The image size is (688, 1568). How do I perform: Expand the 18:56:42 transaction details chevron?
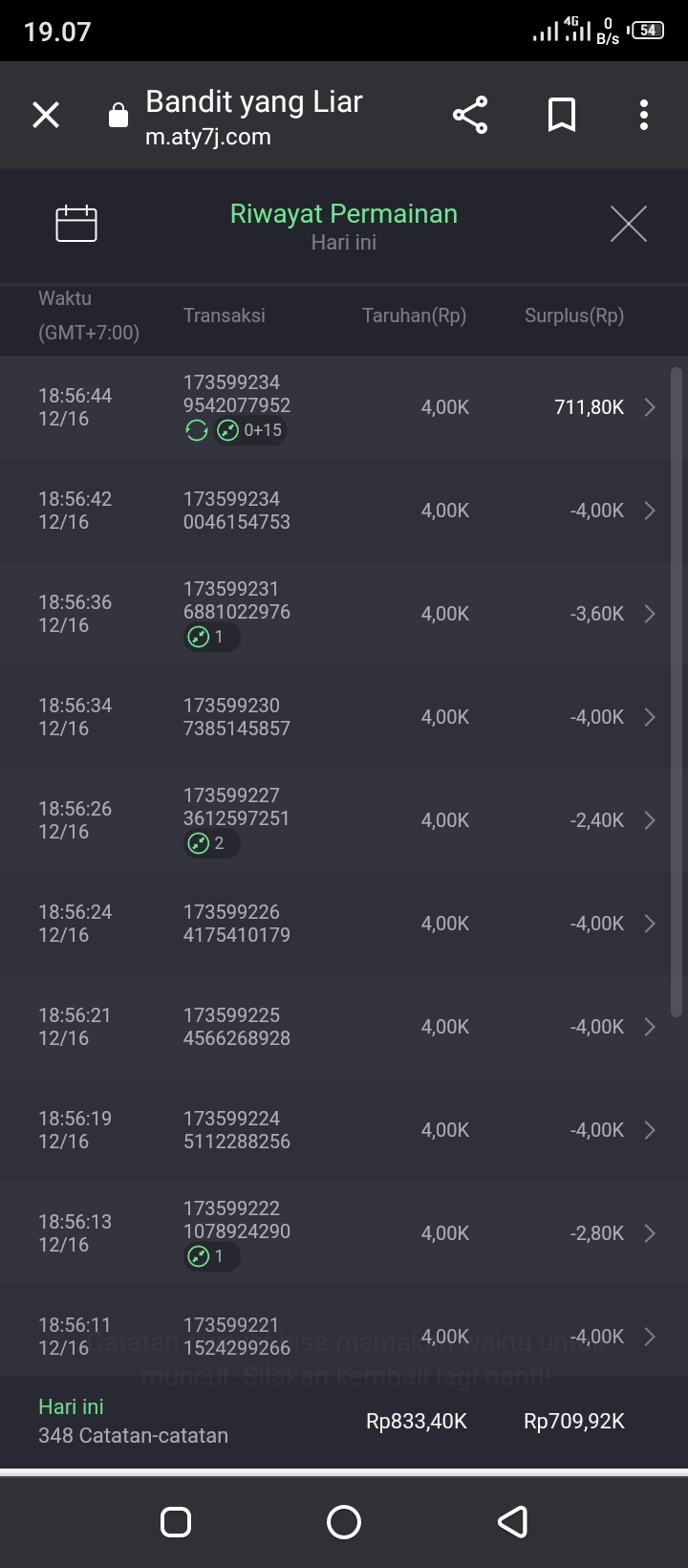(x=650, y=511)
